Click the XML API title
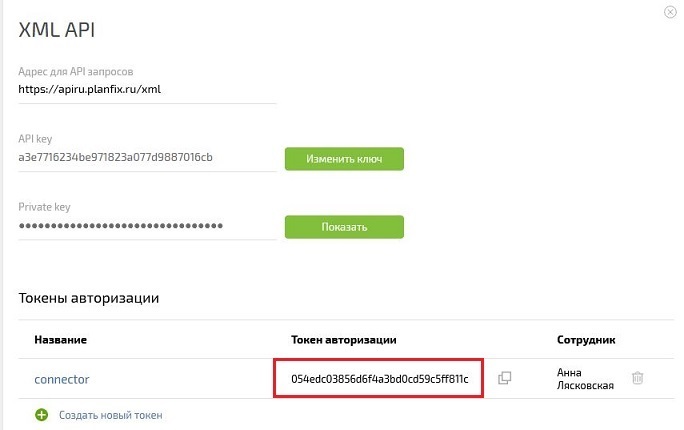The width and height of the screenshot is (684, 430). (x=56, y=30)
